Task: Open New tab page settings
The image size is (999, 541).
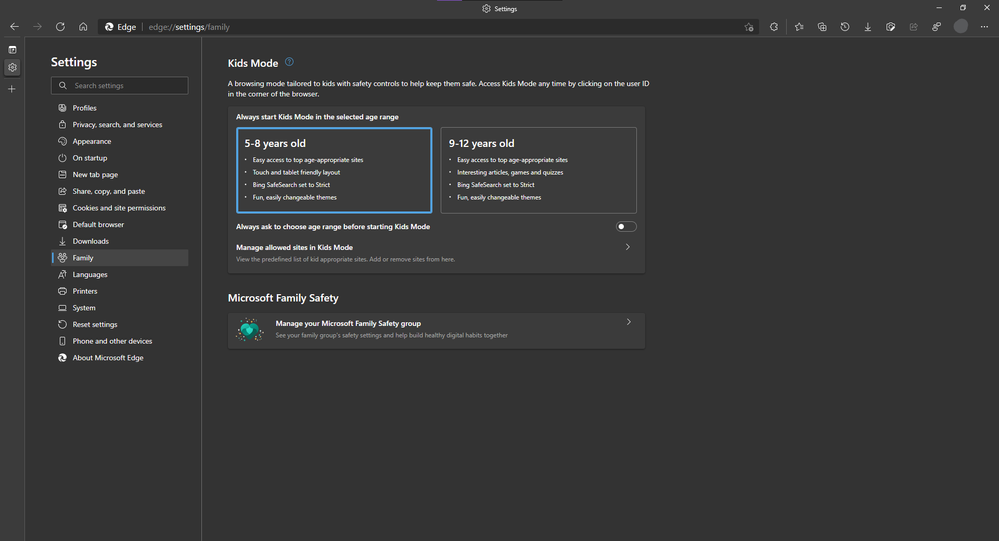Action: (x=120, y=175)
